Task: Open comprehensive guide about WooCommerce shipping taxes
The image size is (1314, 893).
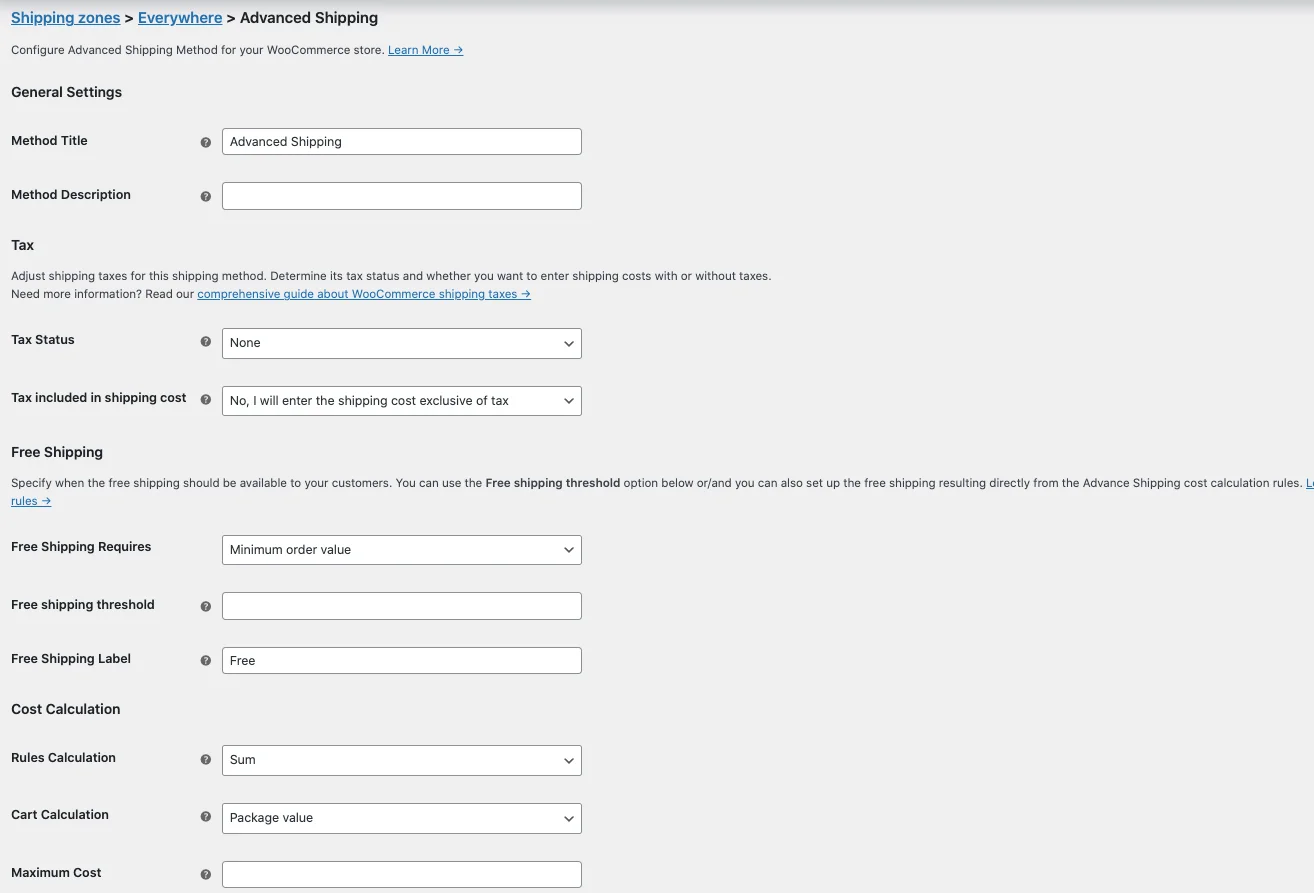Action: tap(364, 294)
